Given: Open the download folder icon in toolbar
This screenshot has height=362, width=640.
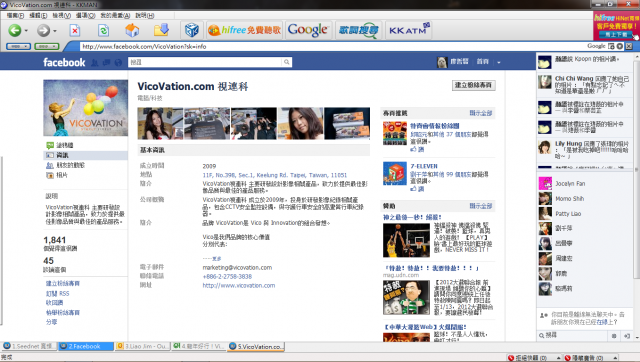Looking at the screenshot, I should pyautogui.click(x=161, y=30).
